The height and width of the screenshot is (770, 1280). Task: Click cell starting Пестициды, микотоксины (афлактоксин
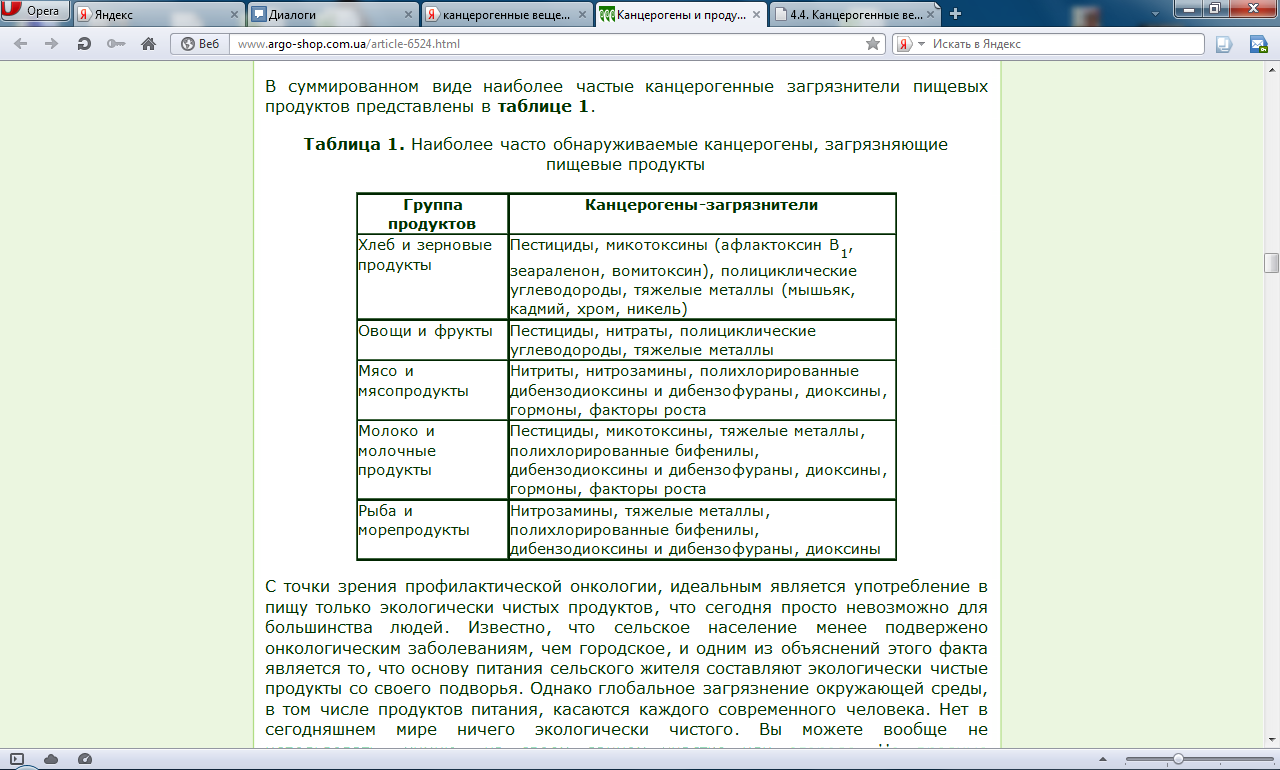702,277
